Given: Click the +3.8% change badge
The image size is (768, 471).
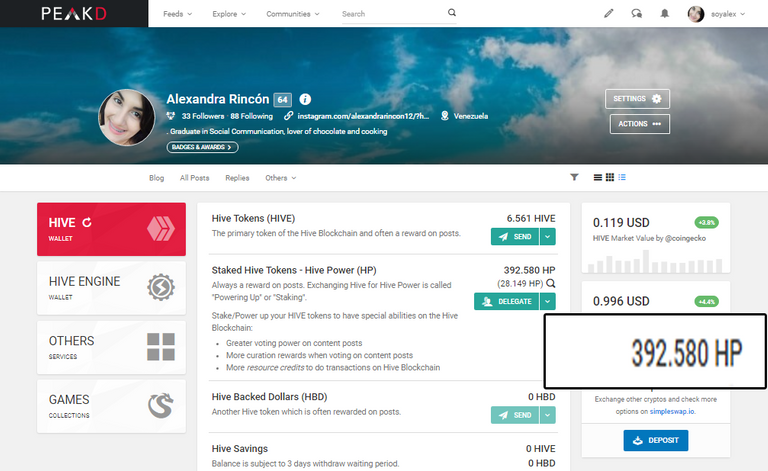Looking at the screenshot, I should 706,222.
